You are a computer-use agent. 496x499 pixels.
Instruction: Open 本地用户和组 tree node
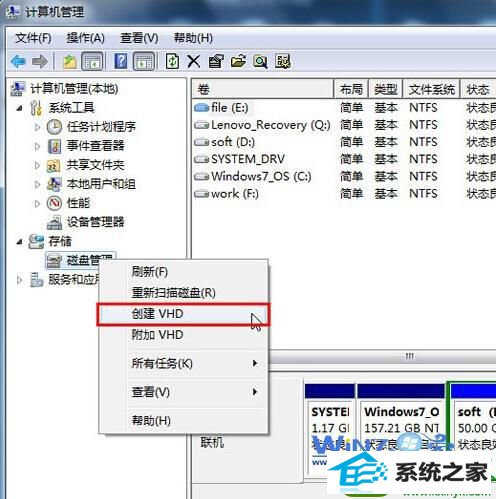click(x=101, y=184)
